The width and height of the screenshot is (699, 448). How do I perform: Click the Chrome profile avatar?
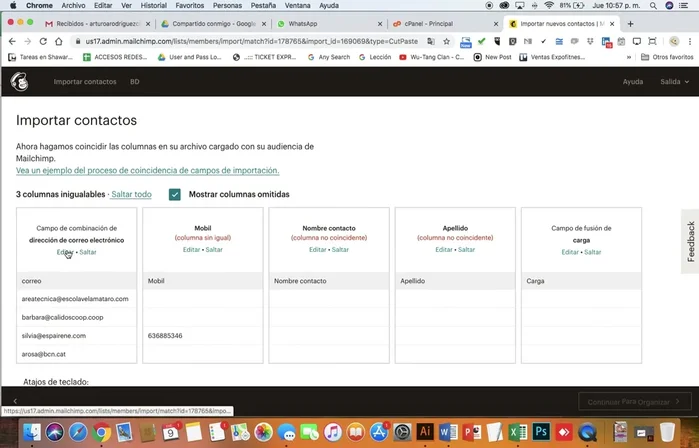674,41
